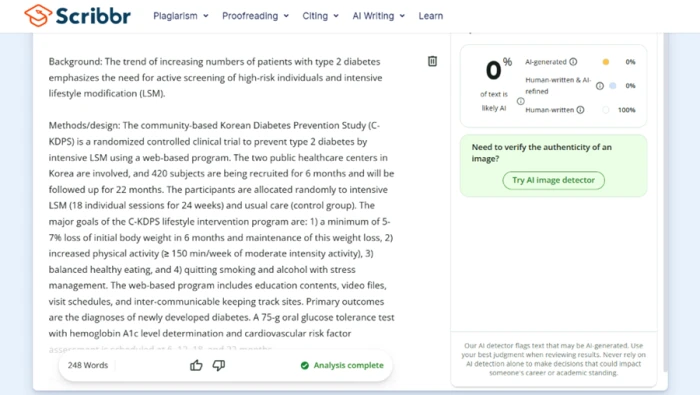Open info icon next to AI-generated

(573, 62)
